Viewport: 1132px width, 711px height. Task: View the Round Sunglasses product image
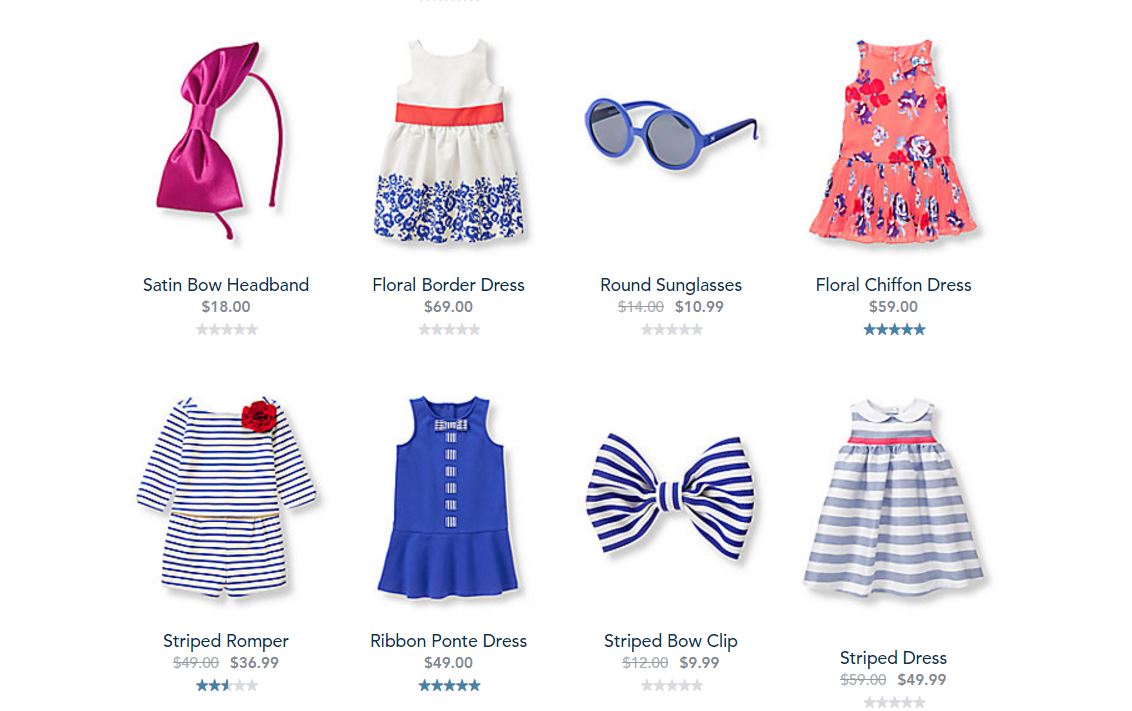(x=671, y=134)
